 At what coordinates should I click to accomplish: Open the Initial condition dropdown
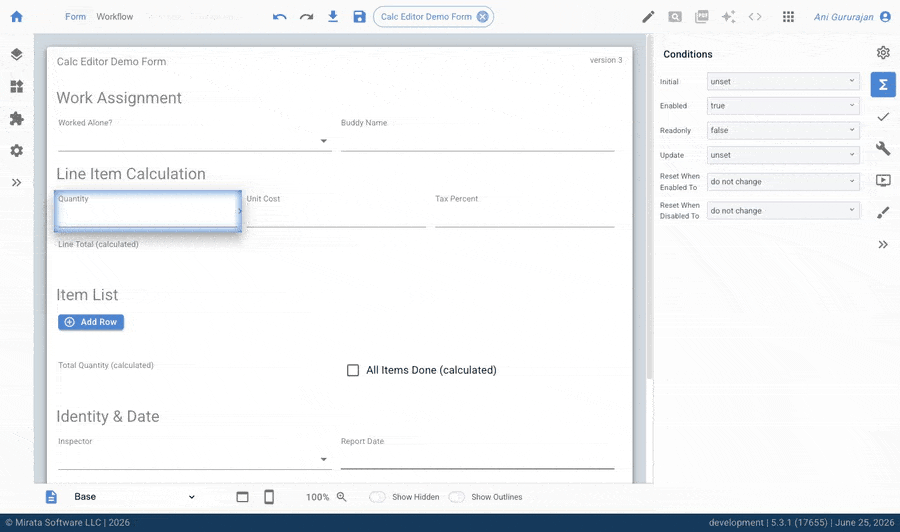[x=783, y=81]
